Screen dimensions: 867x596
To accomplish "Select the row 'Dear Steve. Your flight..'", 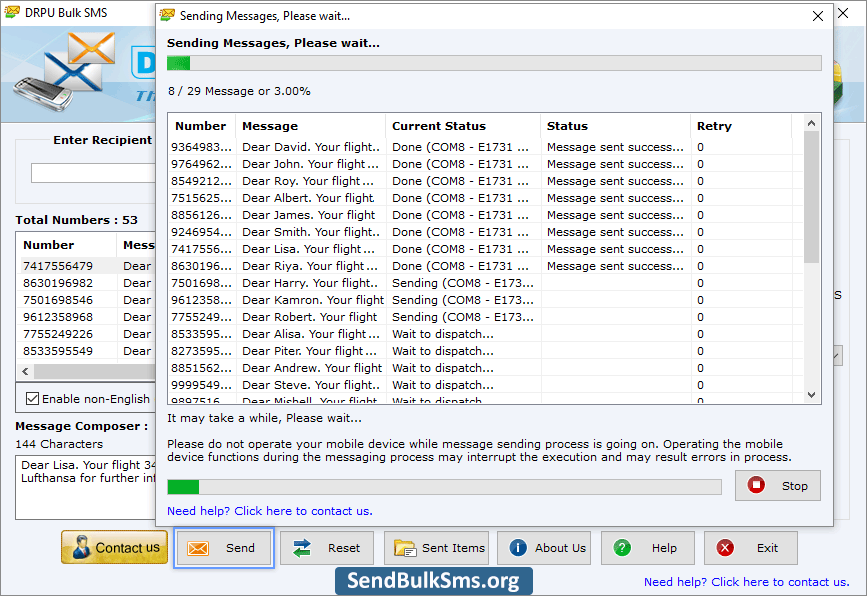I will click(x=486, y=385).
